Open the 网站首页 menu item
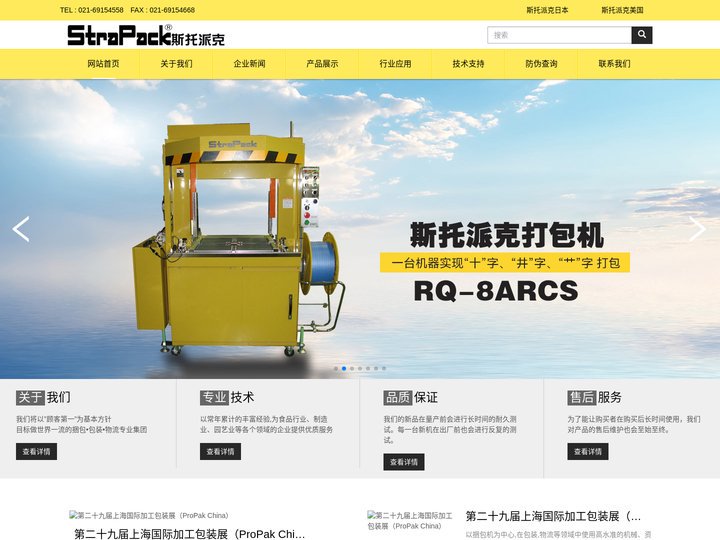This screenshot has height=540, width=720. [x=103, y=64]
